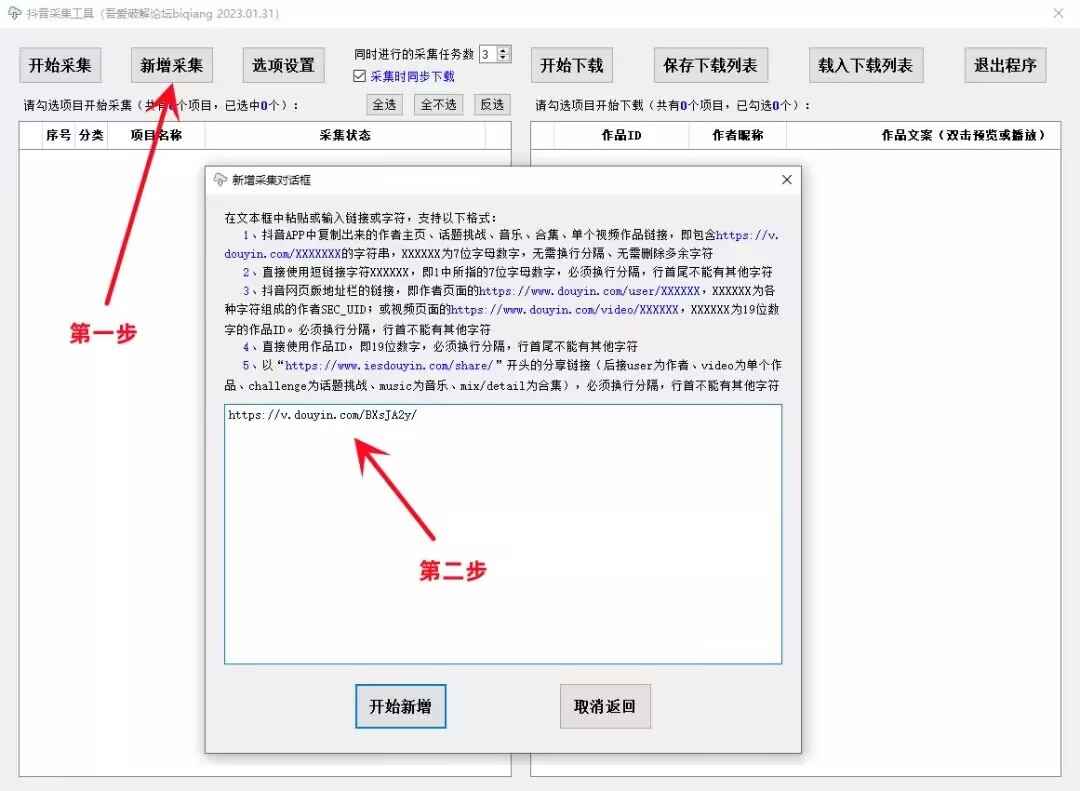
Task: Click the 序号 column header
Action: tap(59, 135)
